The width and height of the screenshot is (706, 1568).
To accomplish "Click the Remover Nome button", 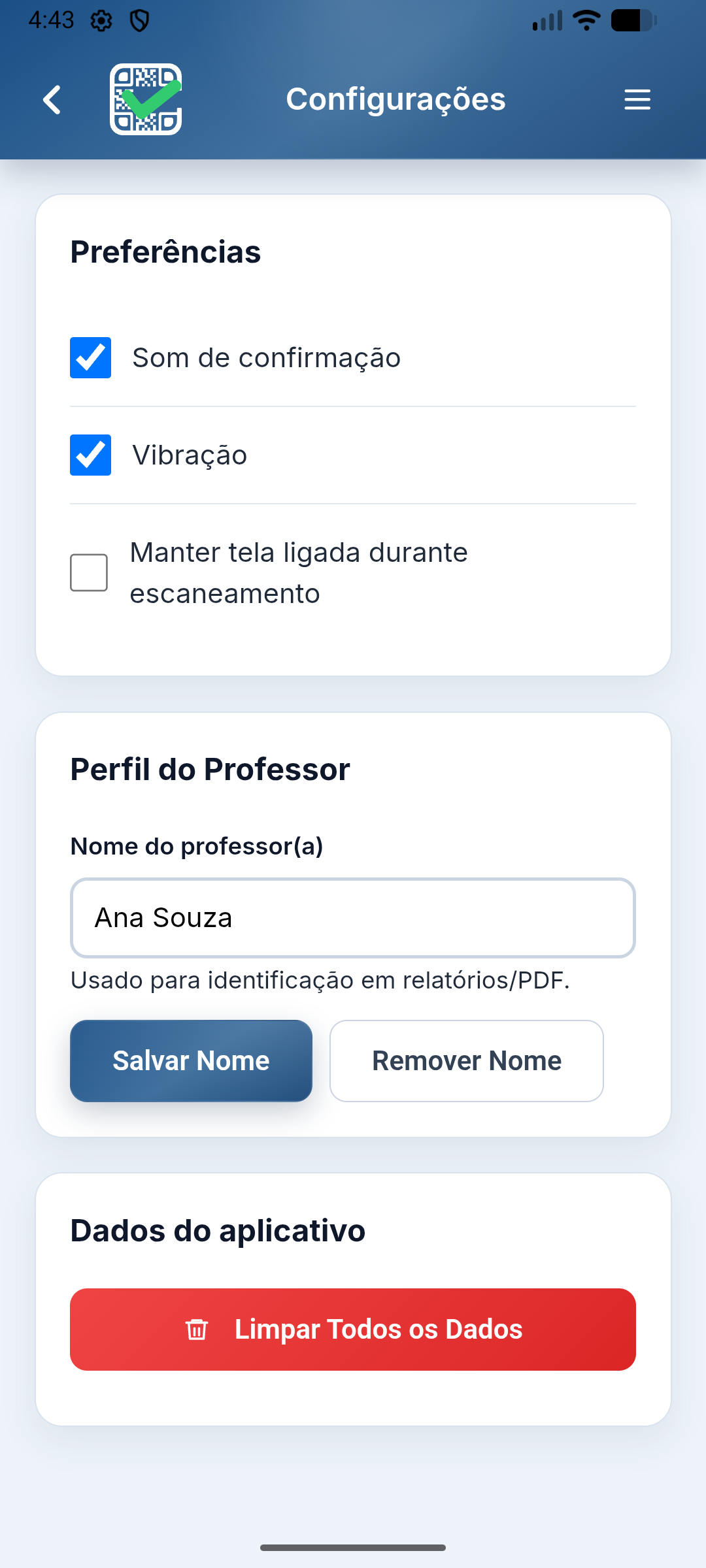I will (x=467, y=1061).
